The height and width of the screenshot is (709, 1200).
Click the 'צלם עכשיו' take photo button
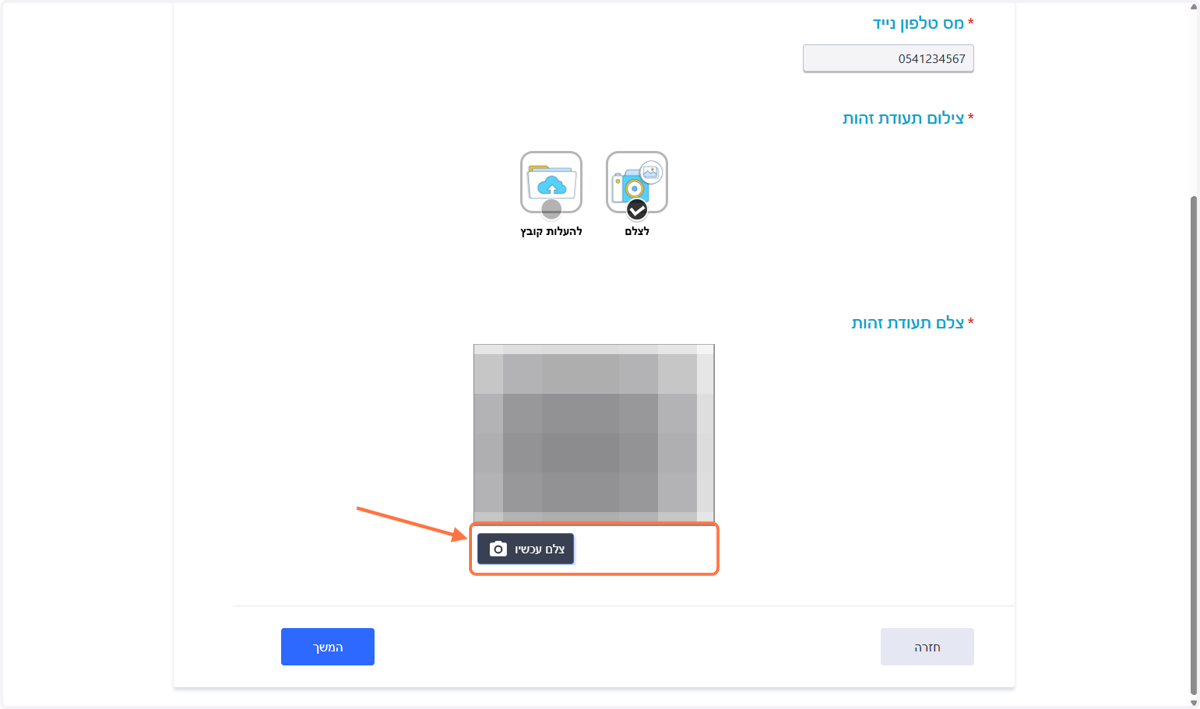point(525,549)
